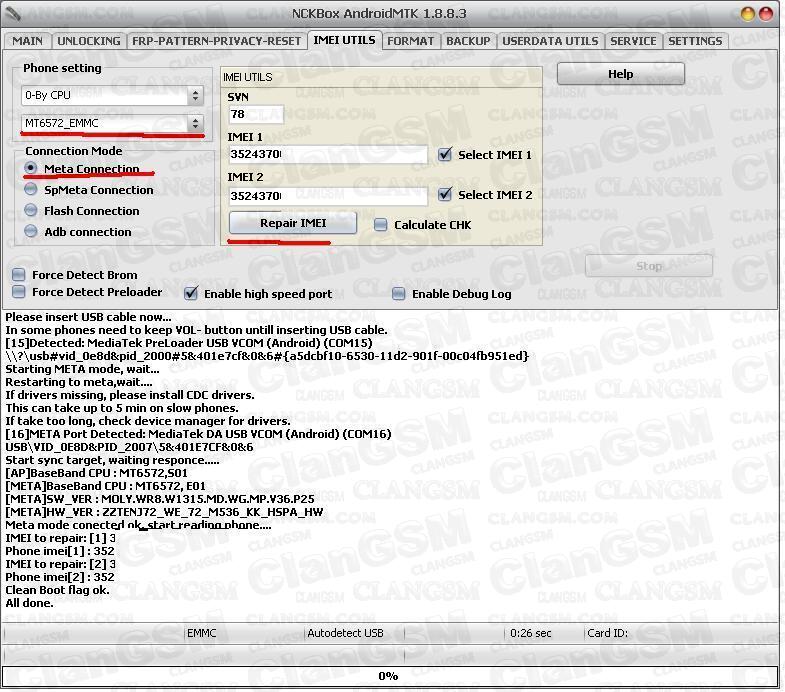
Task: Close the NCKBox AndroidMTK window
Action: pyautogui.click(x=767, y=13)
